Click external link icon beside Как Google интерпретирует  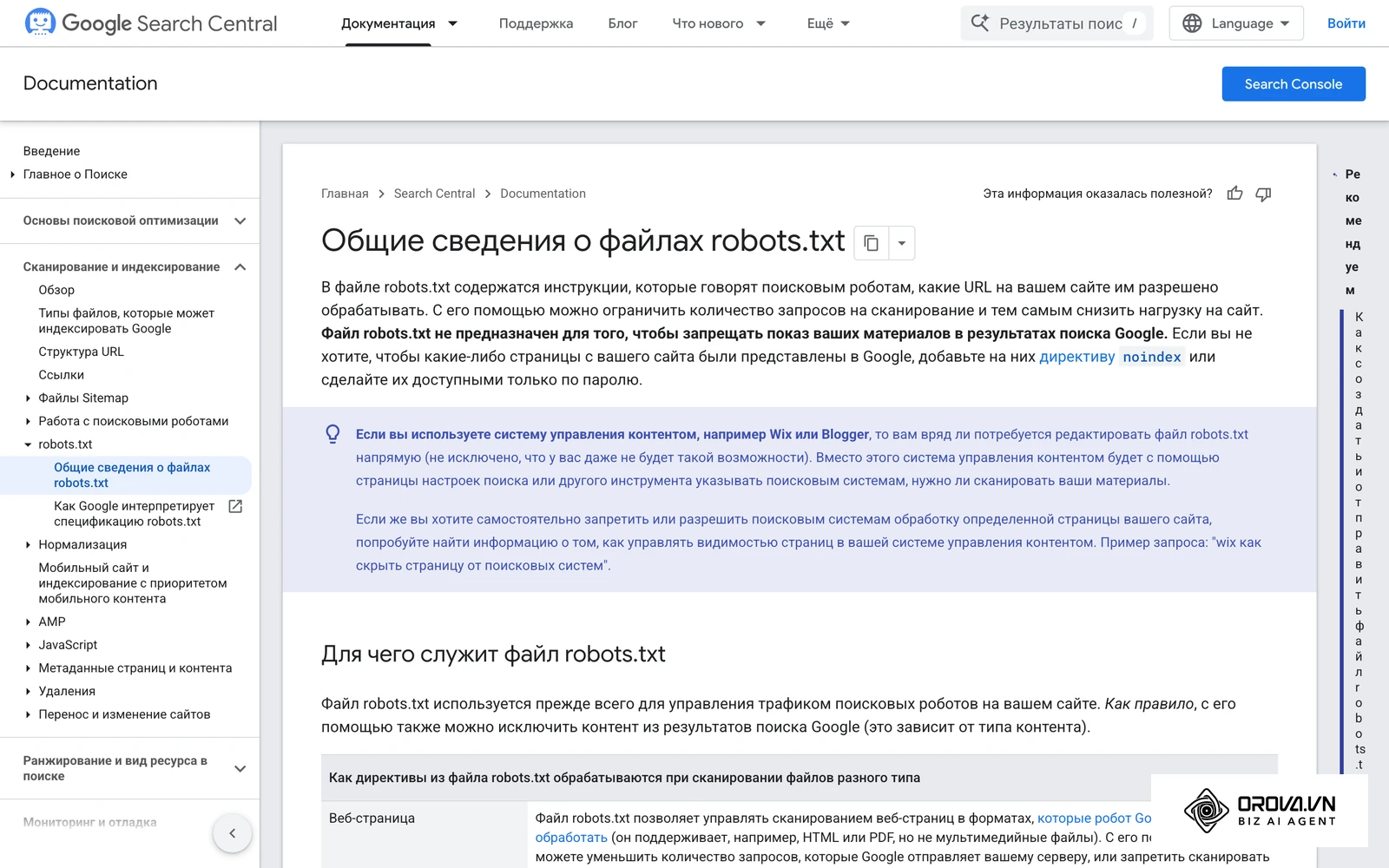tap(235, 506)
